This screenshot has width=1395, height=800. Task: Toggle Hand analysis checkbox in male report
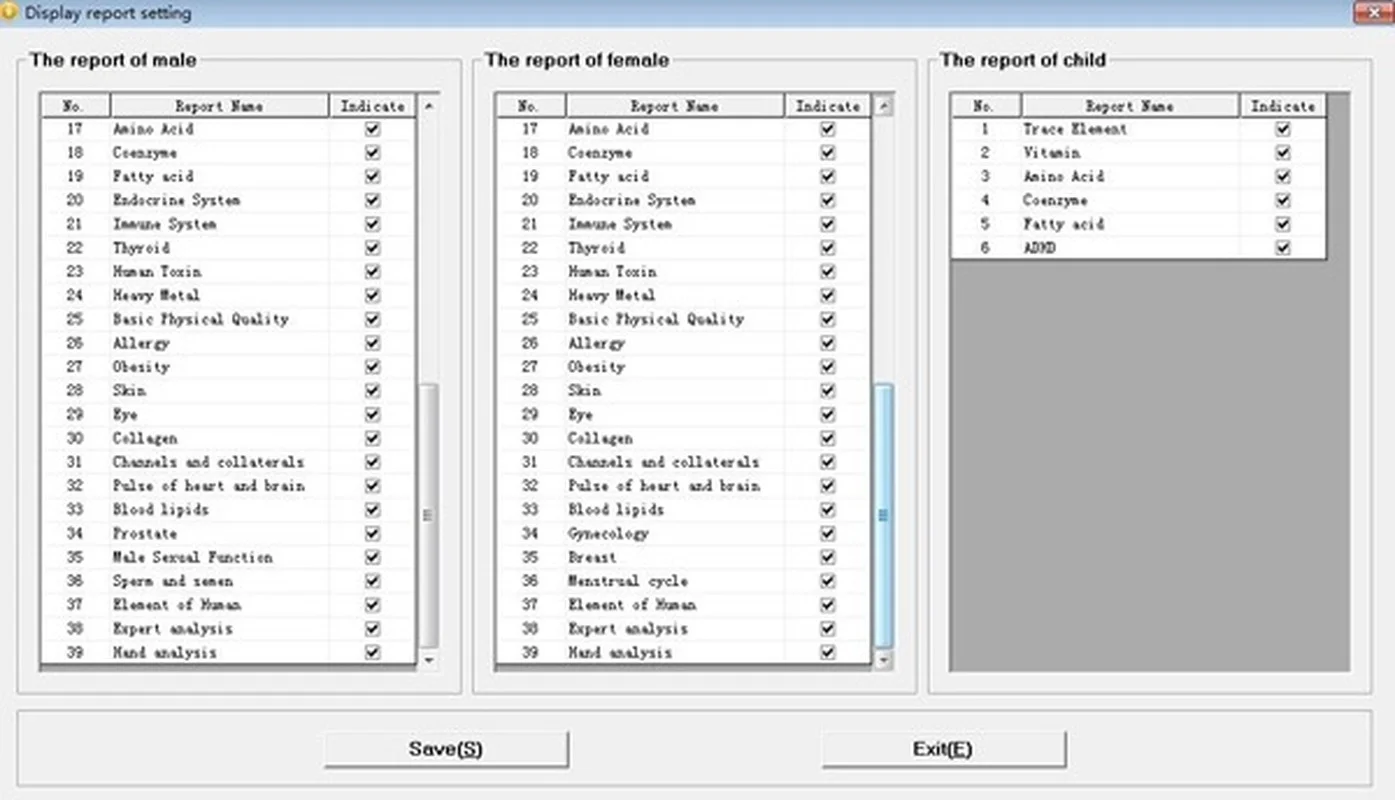pyautogui.click(x=373, y=653)
